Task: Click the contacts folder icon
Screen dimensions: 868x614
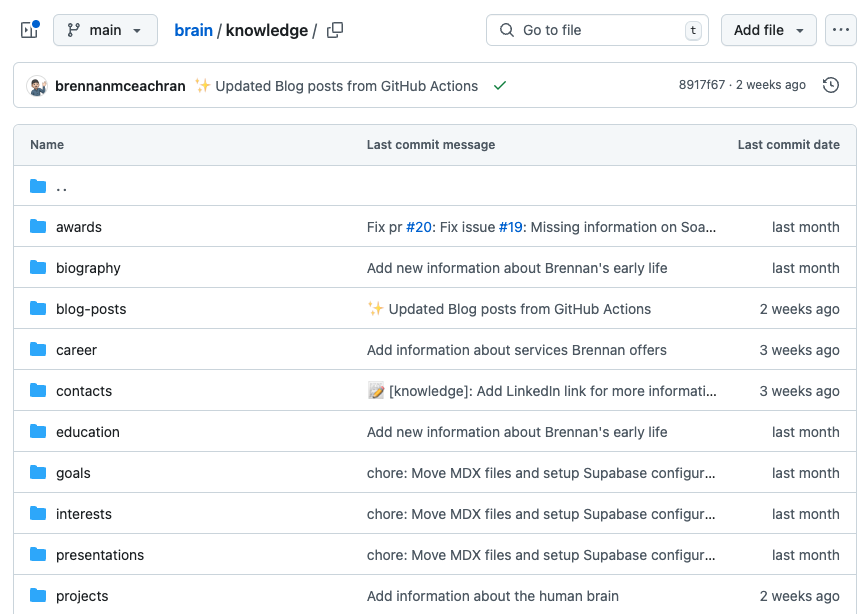Action: click(38, 391)
